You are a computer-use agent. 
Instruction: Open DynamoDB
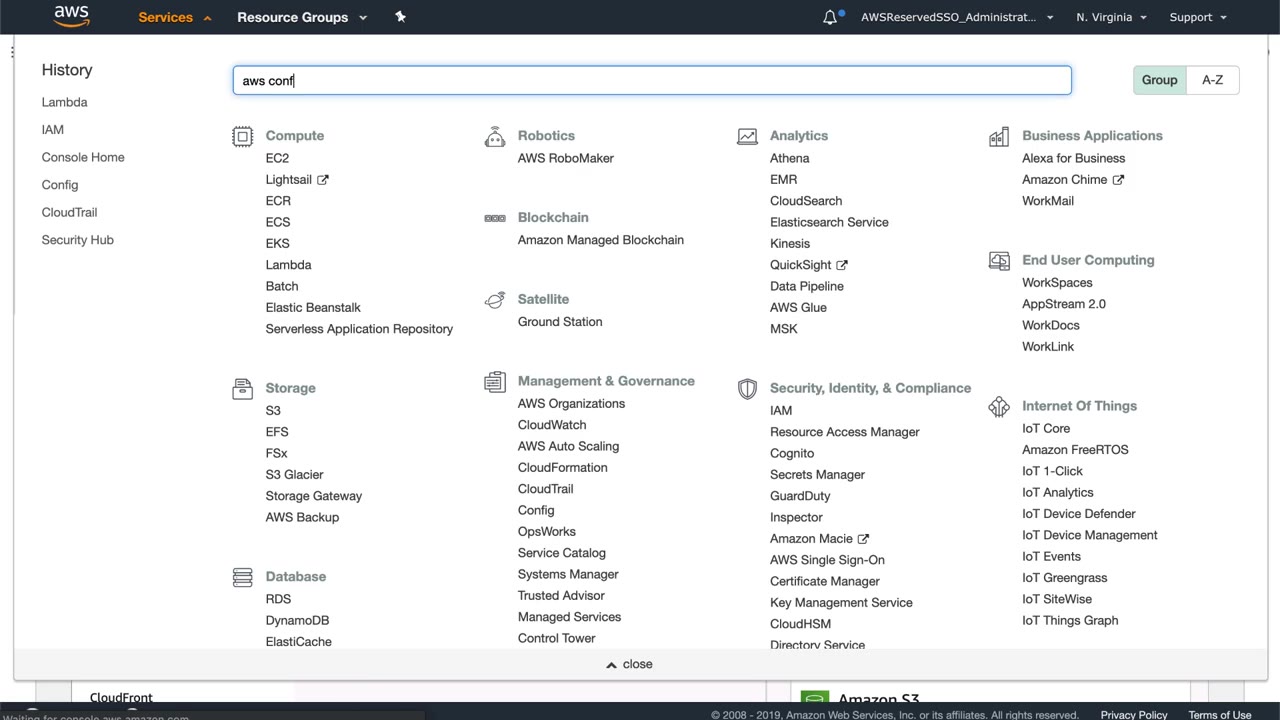coord(297,621)
